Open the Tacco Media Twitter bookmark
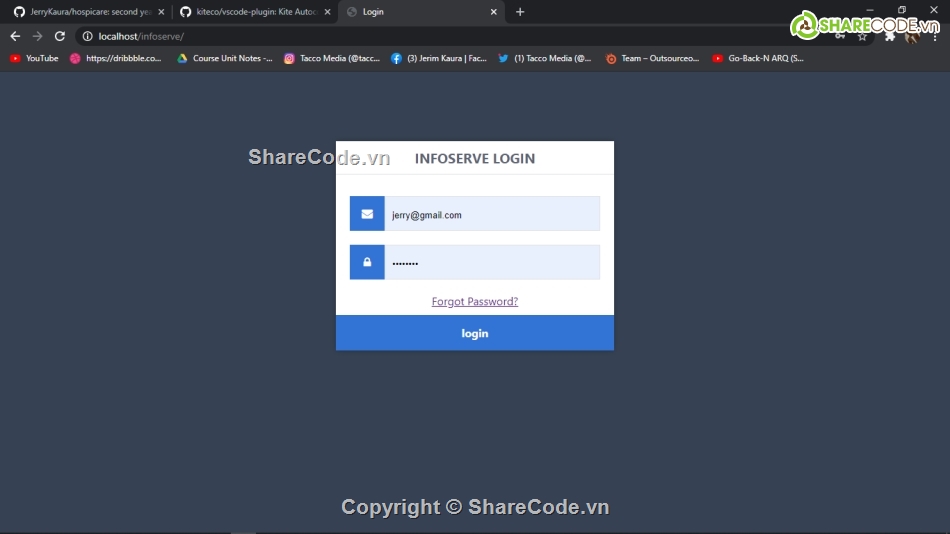Image resolution: width=950 pixels, height=534 pixels. pyautogui.click(x=545, y=58)
